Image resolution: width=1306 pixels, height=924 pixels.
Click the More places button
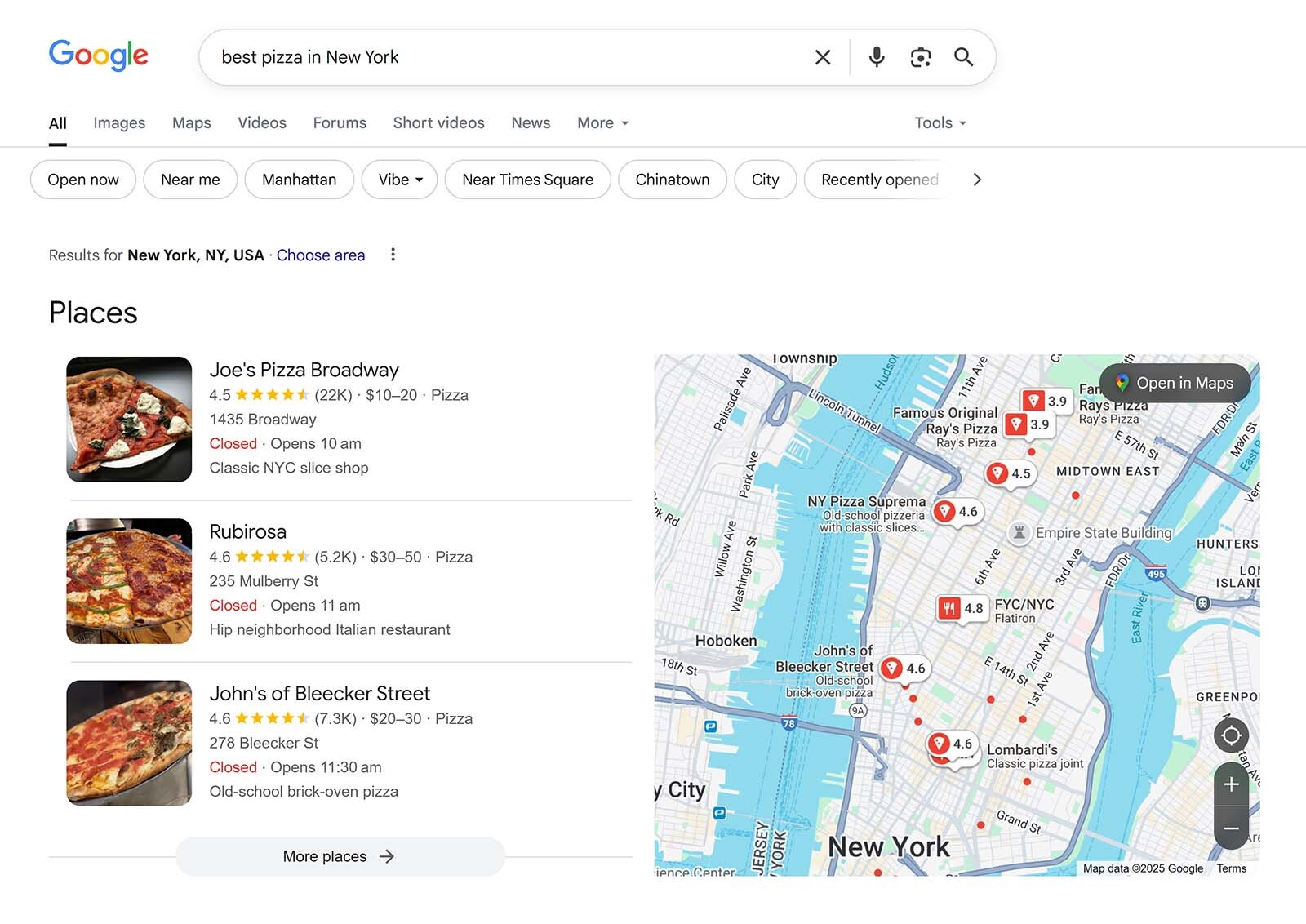coord(340,856)
